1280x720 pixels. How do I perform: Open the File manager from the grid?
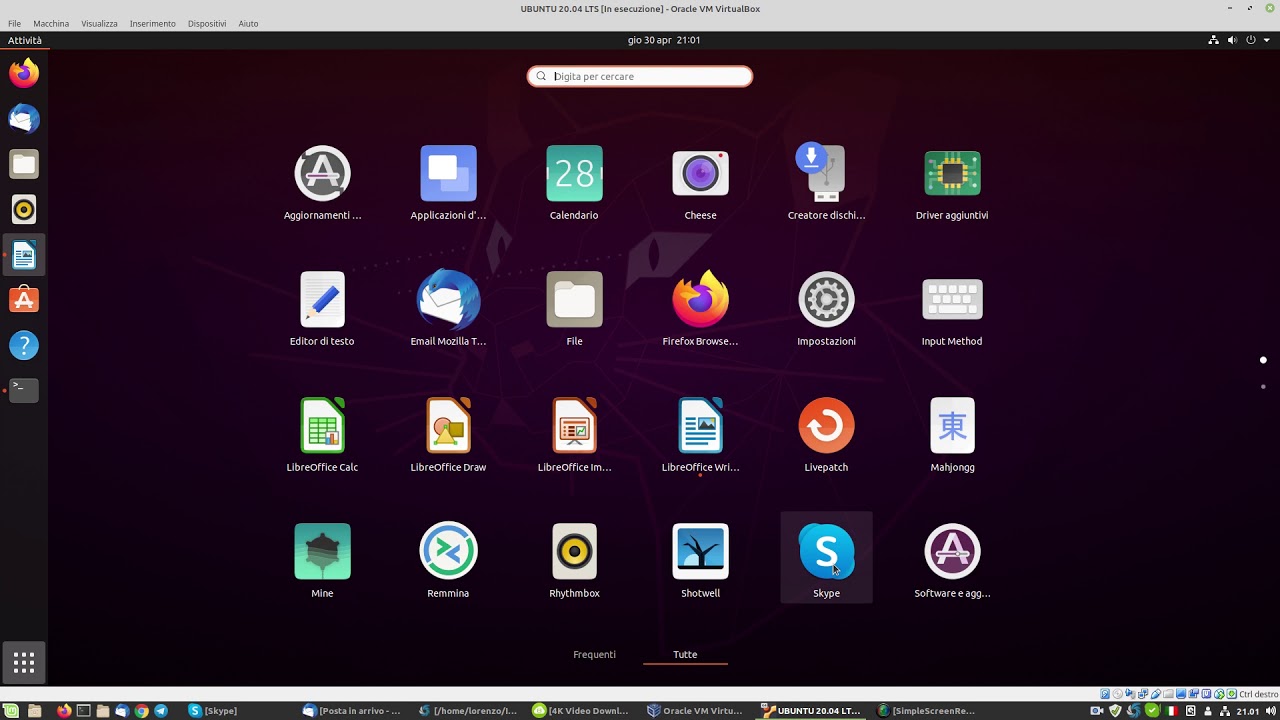(574, 308)
